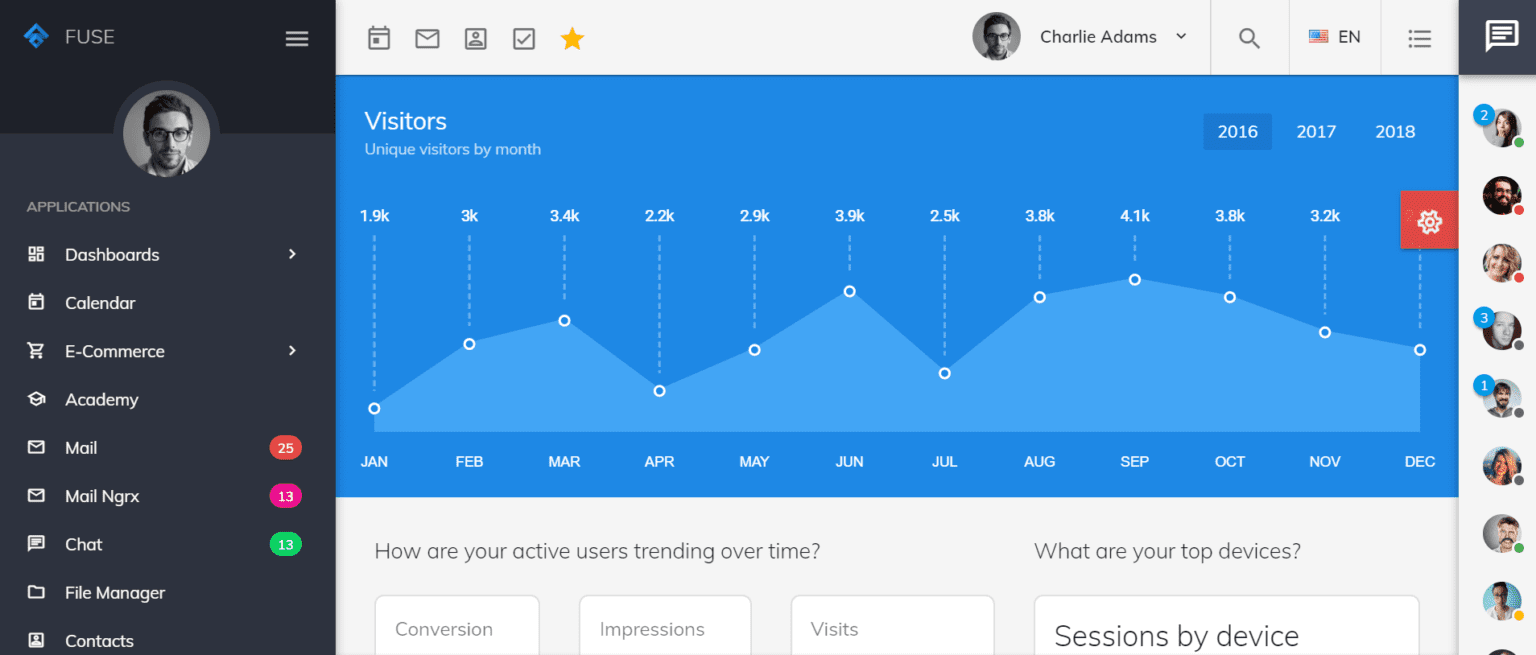Toggle the sidebar with the hamburger icon
This screenshot has width=1536, height=655.
point(296,38)
